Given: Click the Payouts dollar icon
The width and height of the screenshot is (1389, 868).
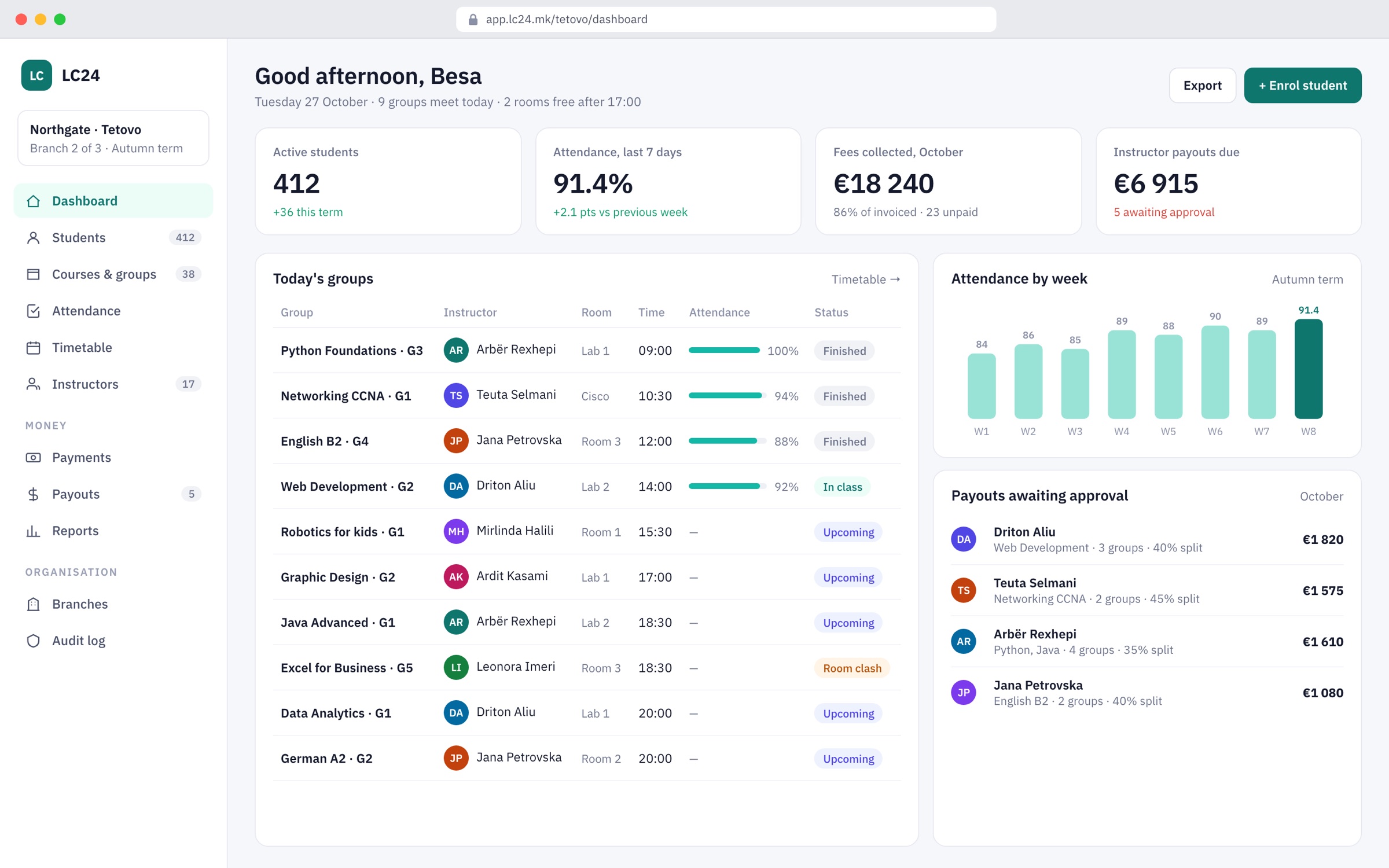Looking at the screenshot, I should 34,494.
